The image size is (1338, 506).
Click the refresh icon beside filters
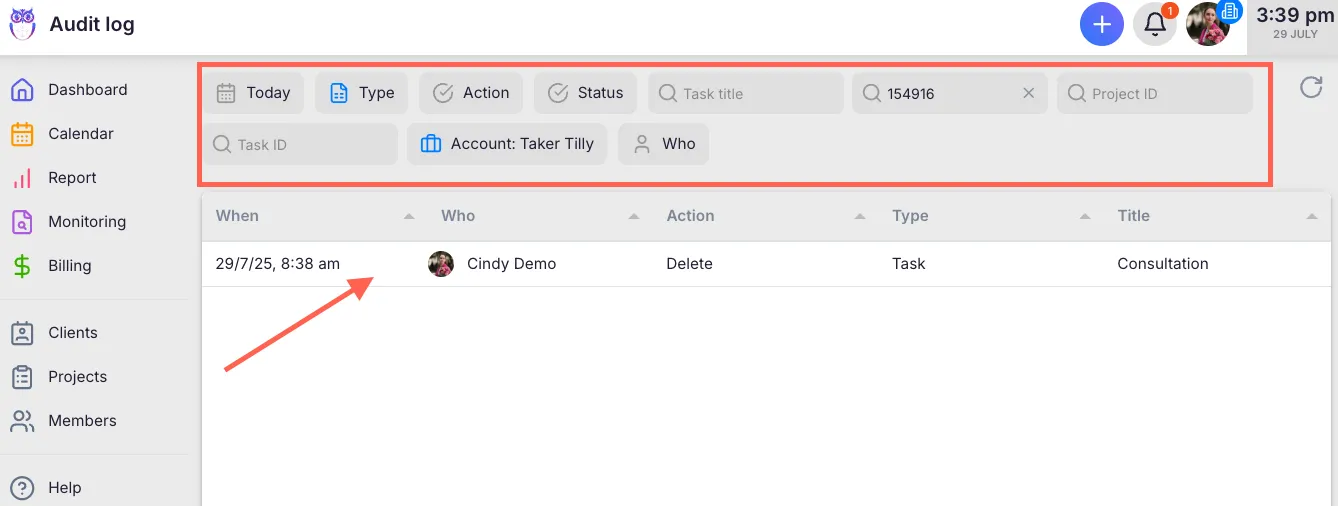point(1310,88)
